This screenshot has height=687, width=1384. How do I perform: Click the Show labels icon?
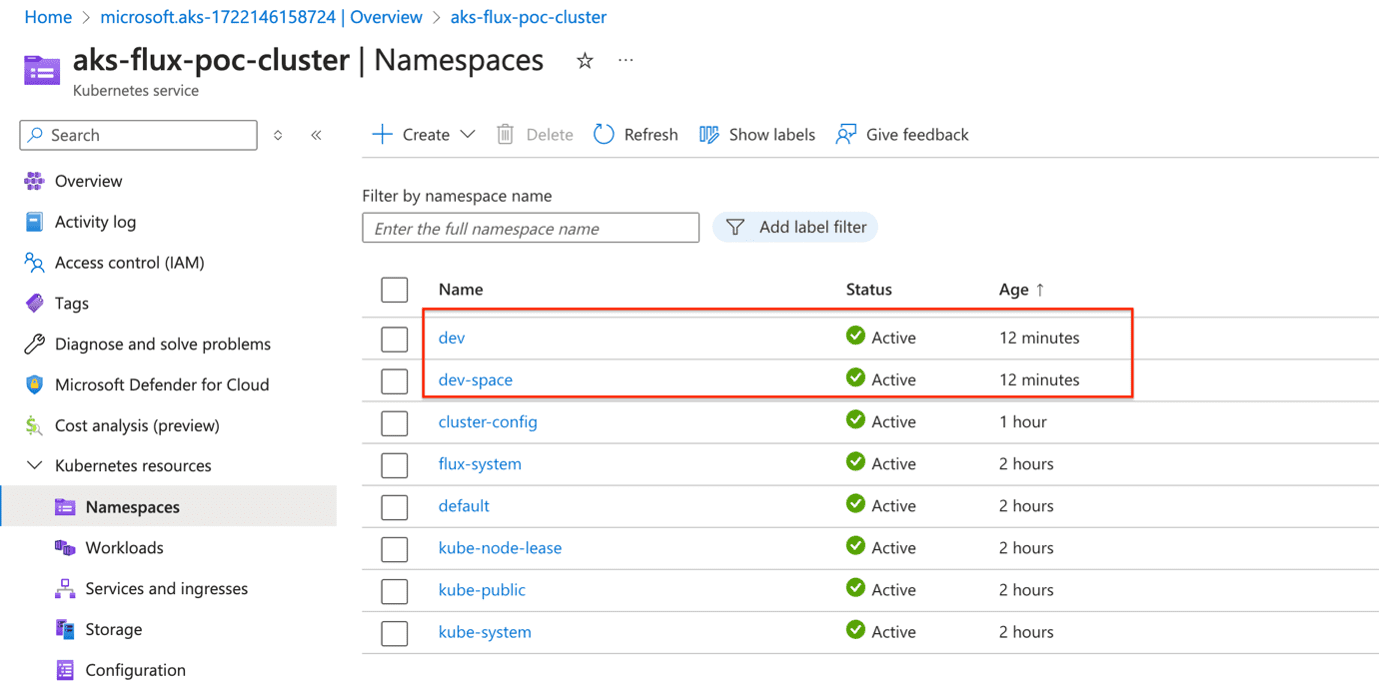pyautogui.click(x=709, y=134)
